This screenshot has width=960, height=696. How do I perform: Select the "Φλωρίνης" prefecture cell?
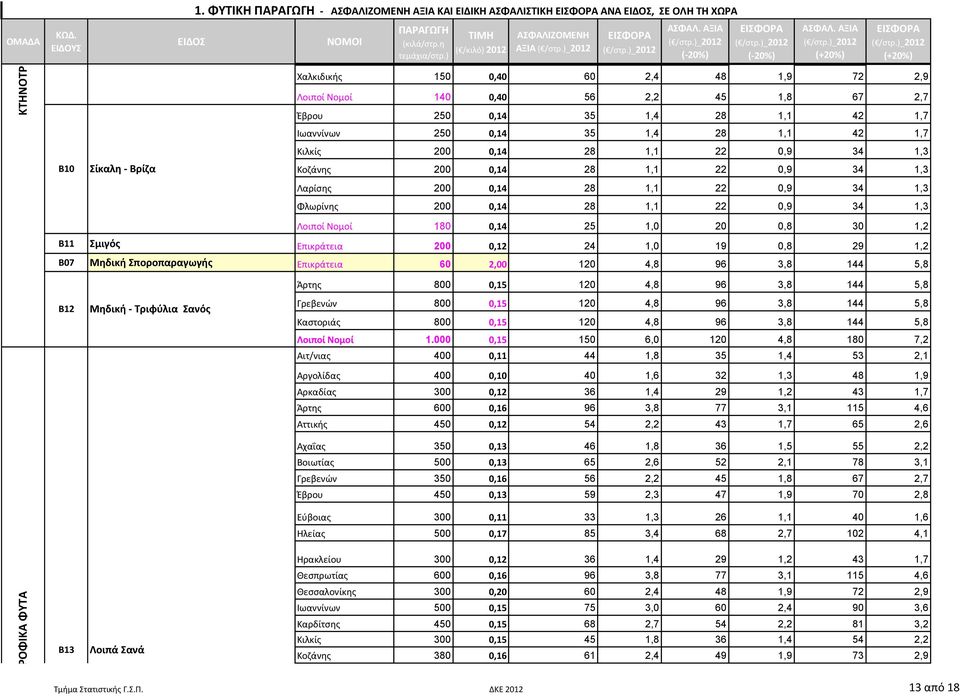coord(344,207)
